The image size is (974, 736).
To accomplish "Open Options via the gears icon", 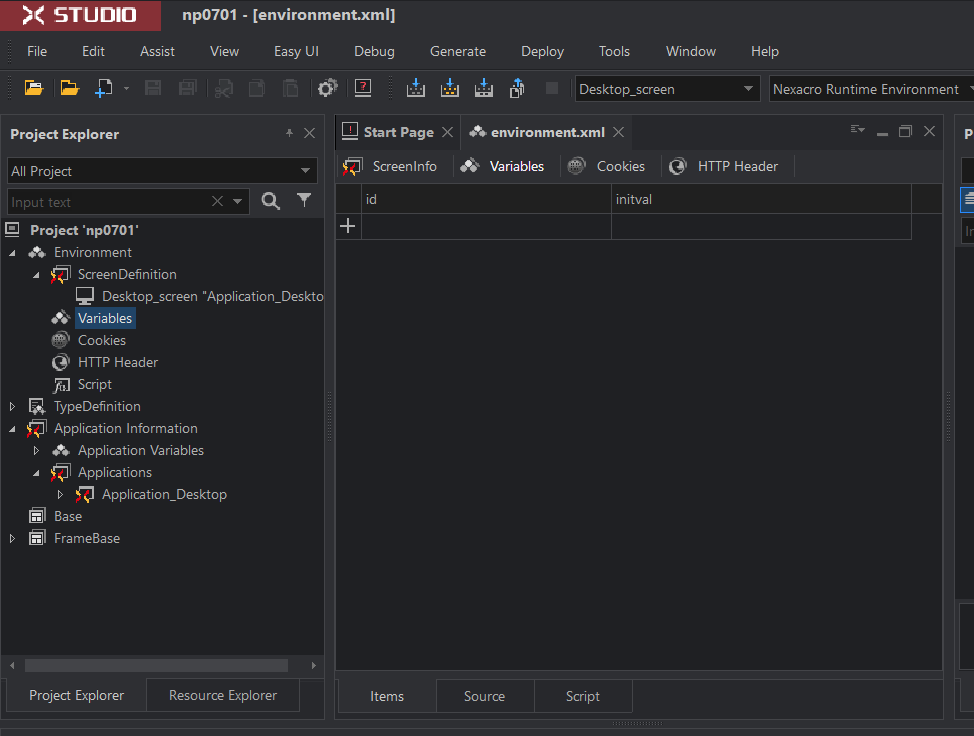I will (327, 89).
